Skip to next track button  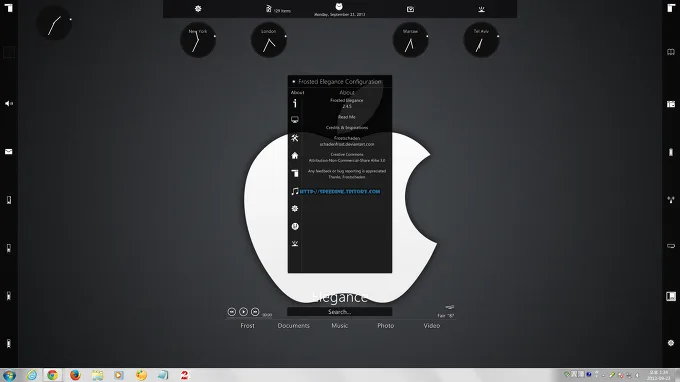255,312
